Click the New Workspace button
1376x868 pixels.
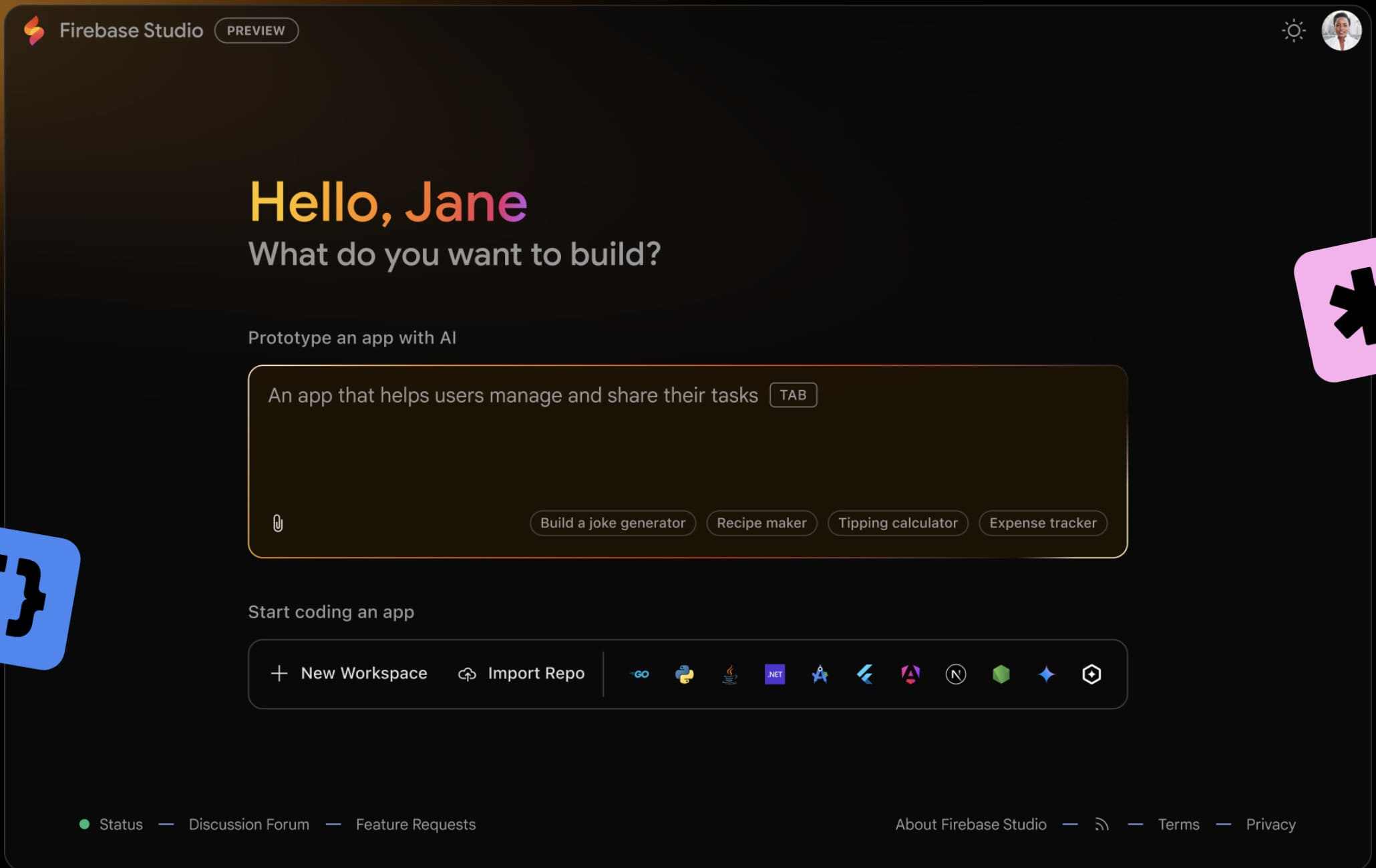[349, 673]
